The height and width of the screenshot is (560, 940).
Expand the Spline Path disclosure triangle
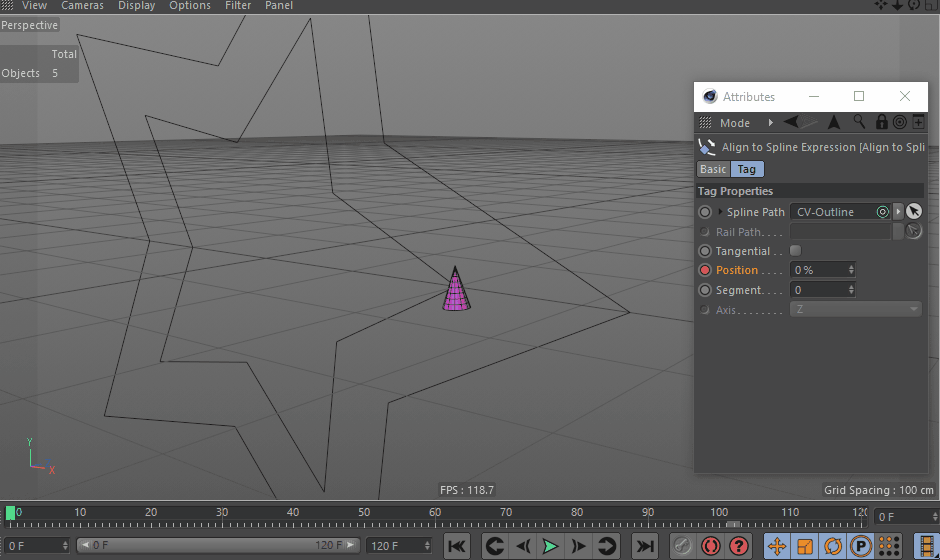pos(720,212)
